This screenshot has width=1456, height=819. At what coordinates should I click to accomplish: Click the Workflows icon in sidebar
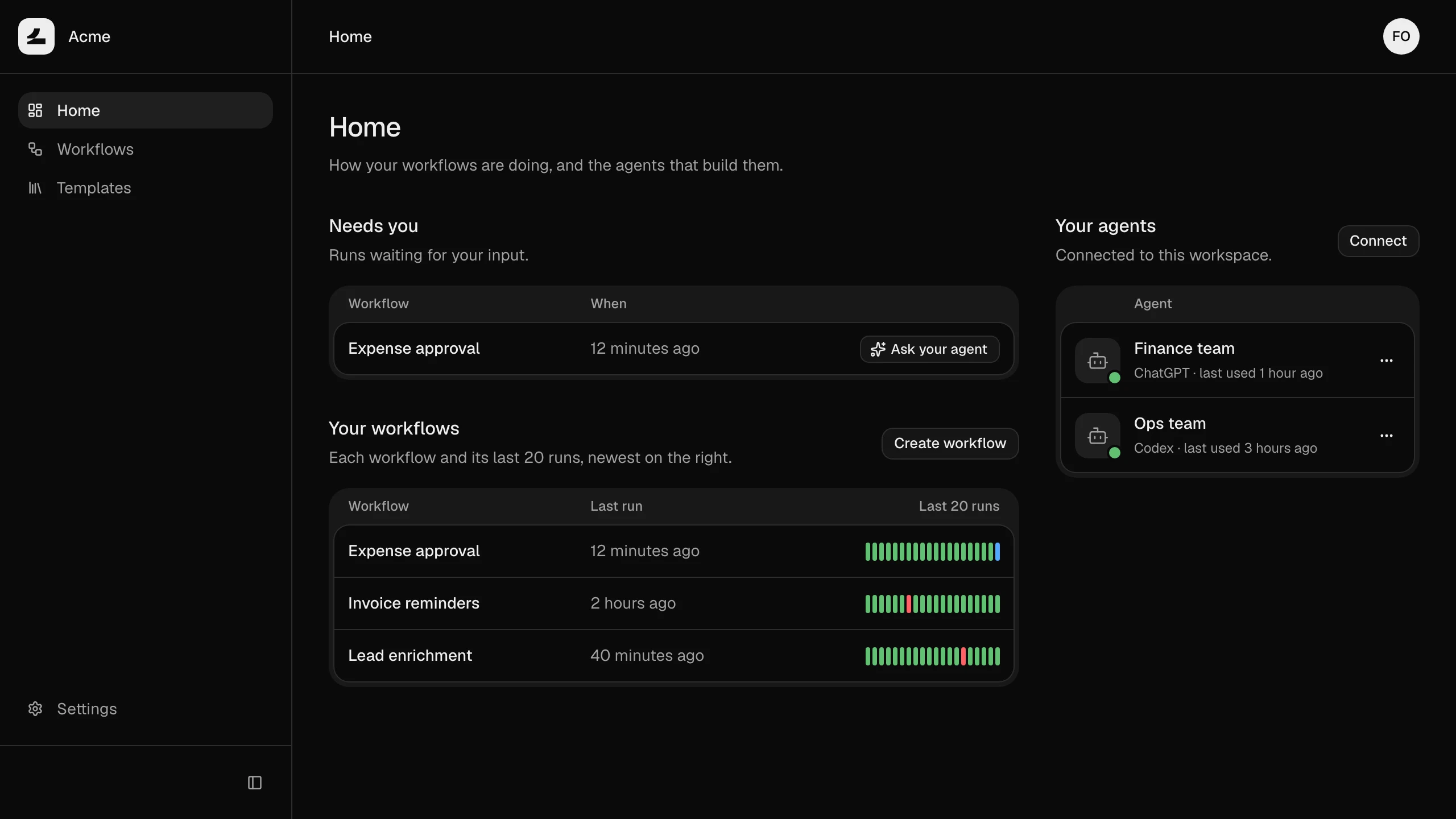pos(35,149)
